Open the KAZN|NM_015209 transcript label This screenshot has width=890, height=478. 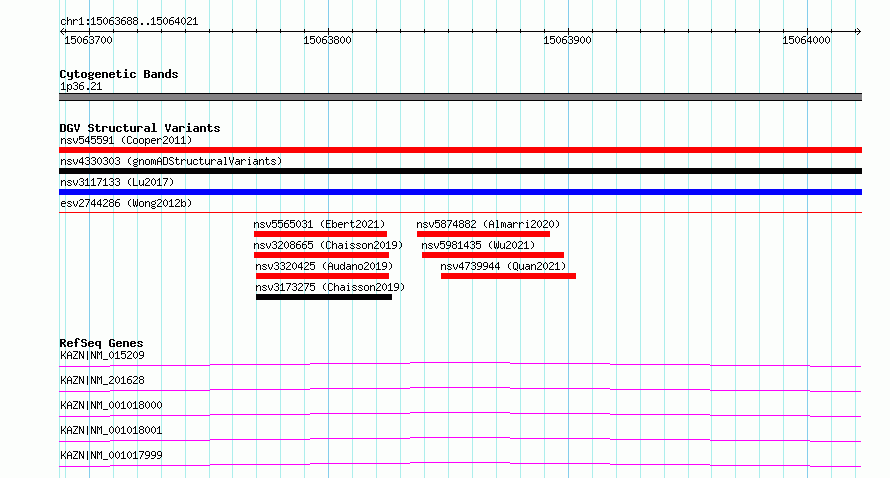click(x=102, y=355)
